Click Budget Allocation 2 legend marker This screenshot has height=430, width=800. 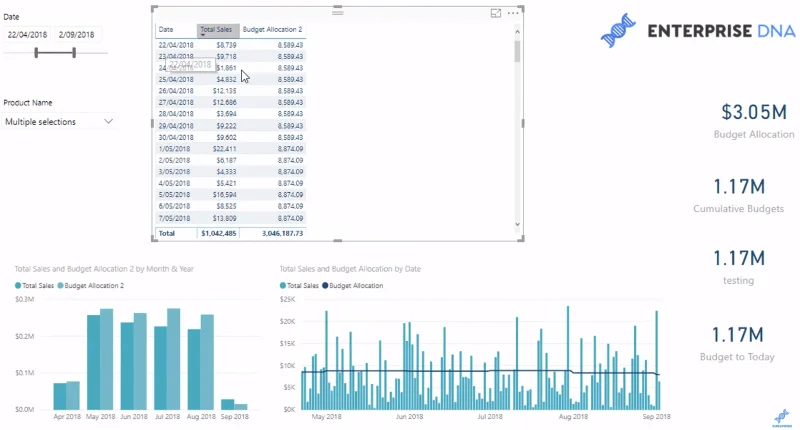pyautogui.click(x=60, y=286)
